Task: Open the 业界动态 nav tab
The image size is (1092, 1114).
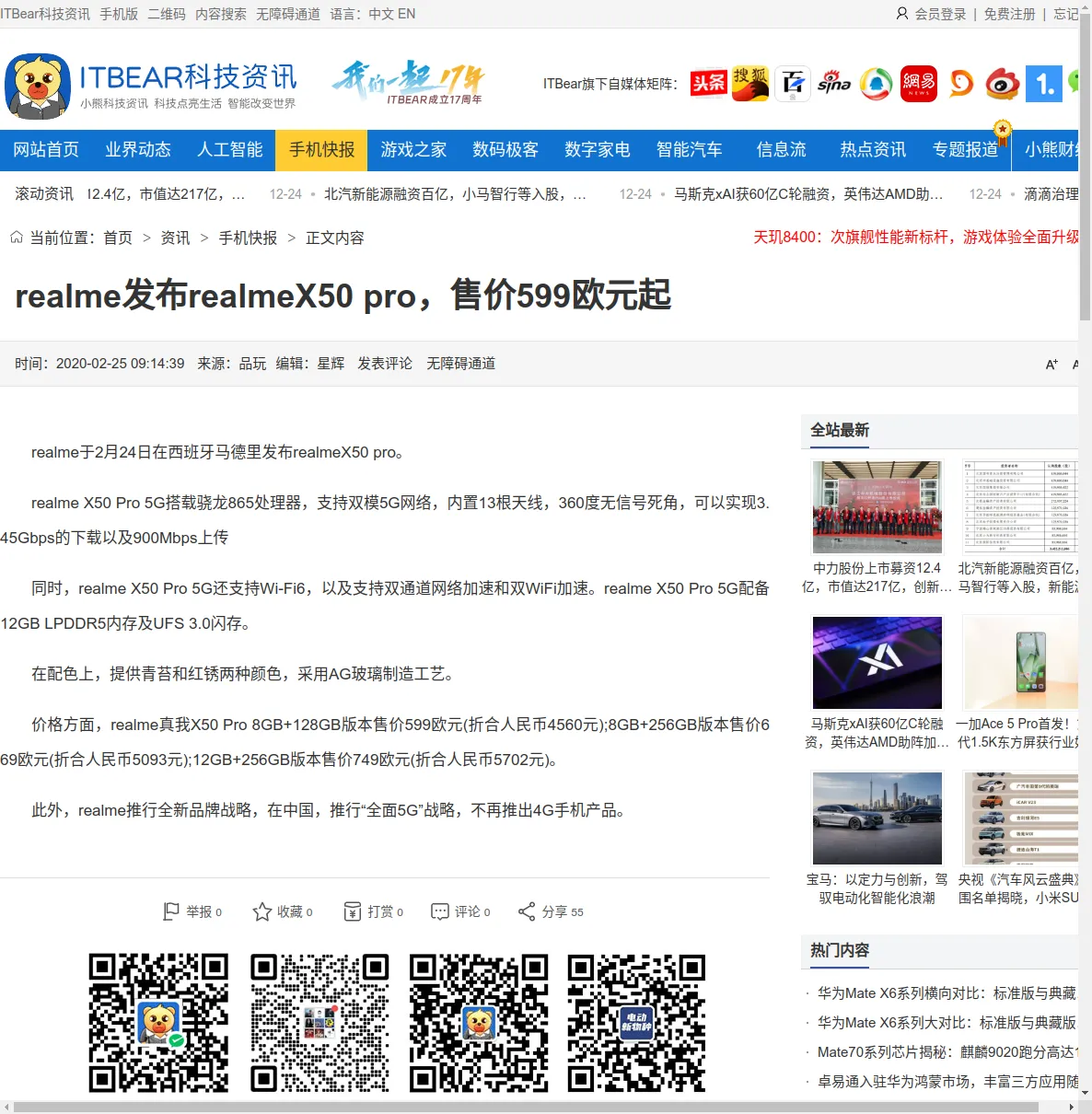Action: click(x=138, y=150)
